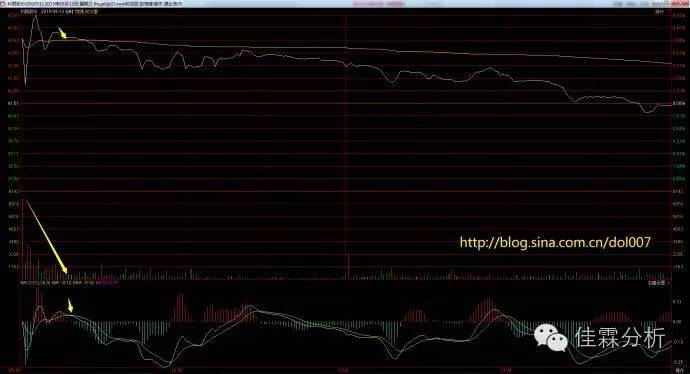Click the pink centered text in title bar
The image size is (690, 374).
click(x=378, y=4)
